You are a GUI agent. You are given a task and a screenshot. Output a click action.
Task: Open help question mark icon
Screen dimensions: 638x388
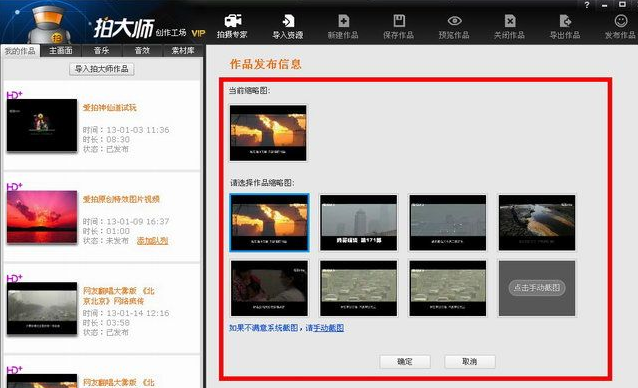tap(586, 5)
